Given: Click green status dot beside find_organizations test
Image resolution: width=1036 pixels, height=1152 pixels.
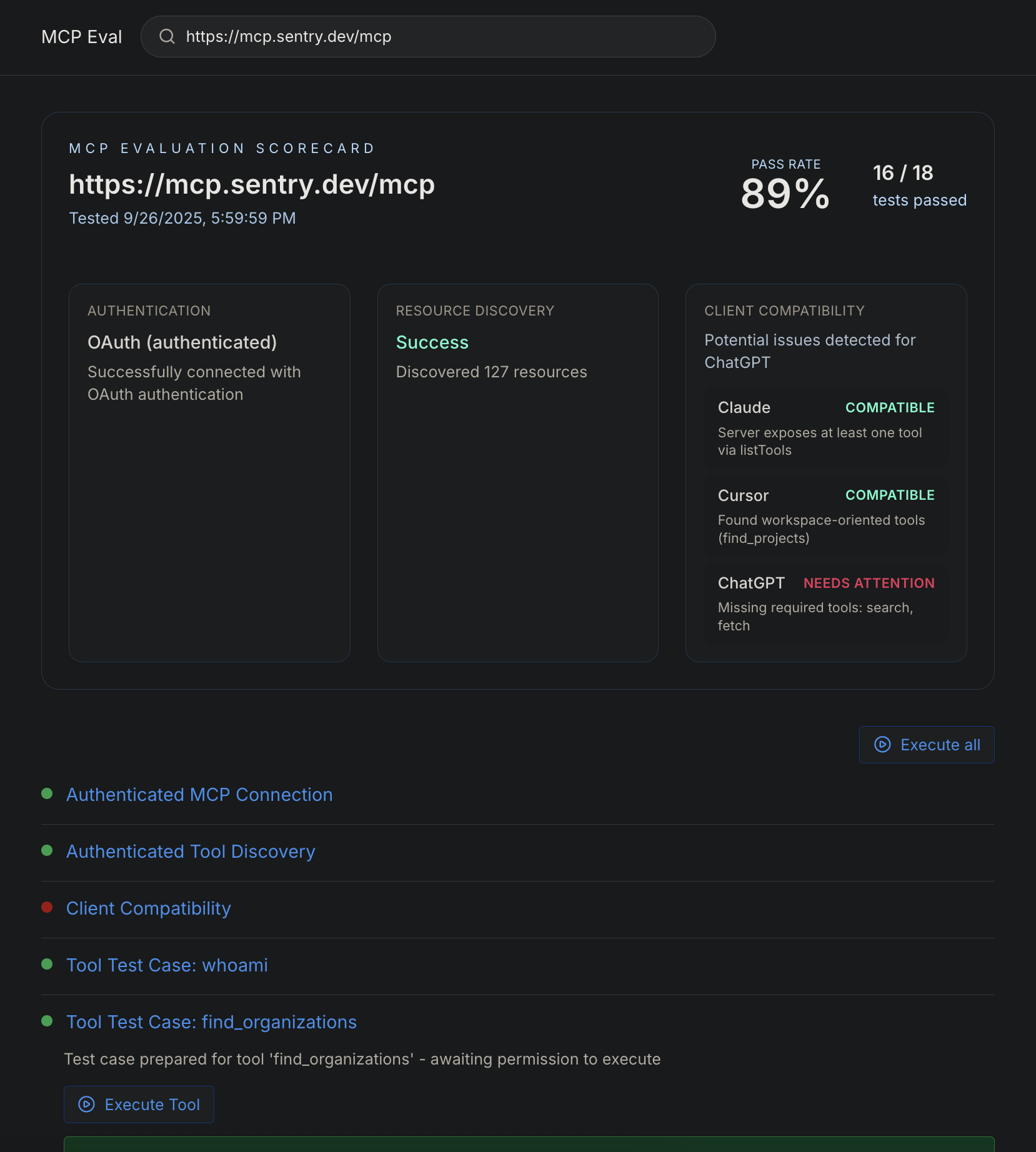Looking at the screenshot, I should [x=47, y=1021].
